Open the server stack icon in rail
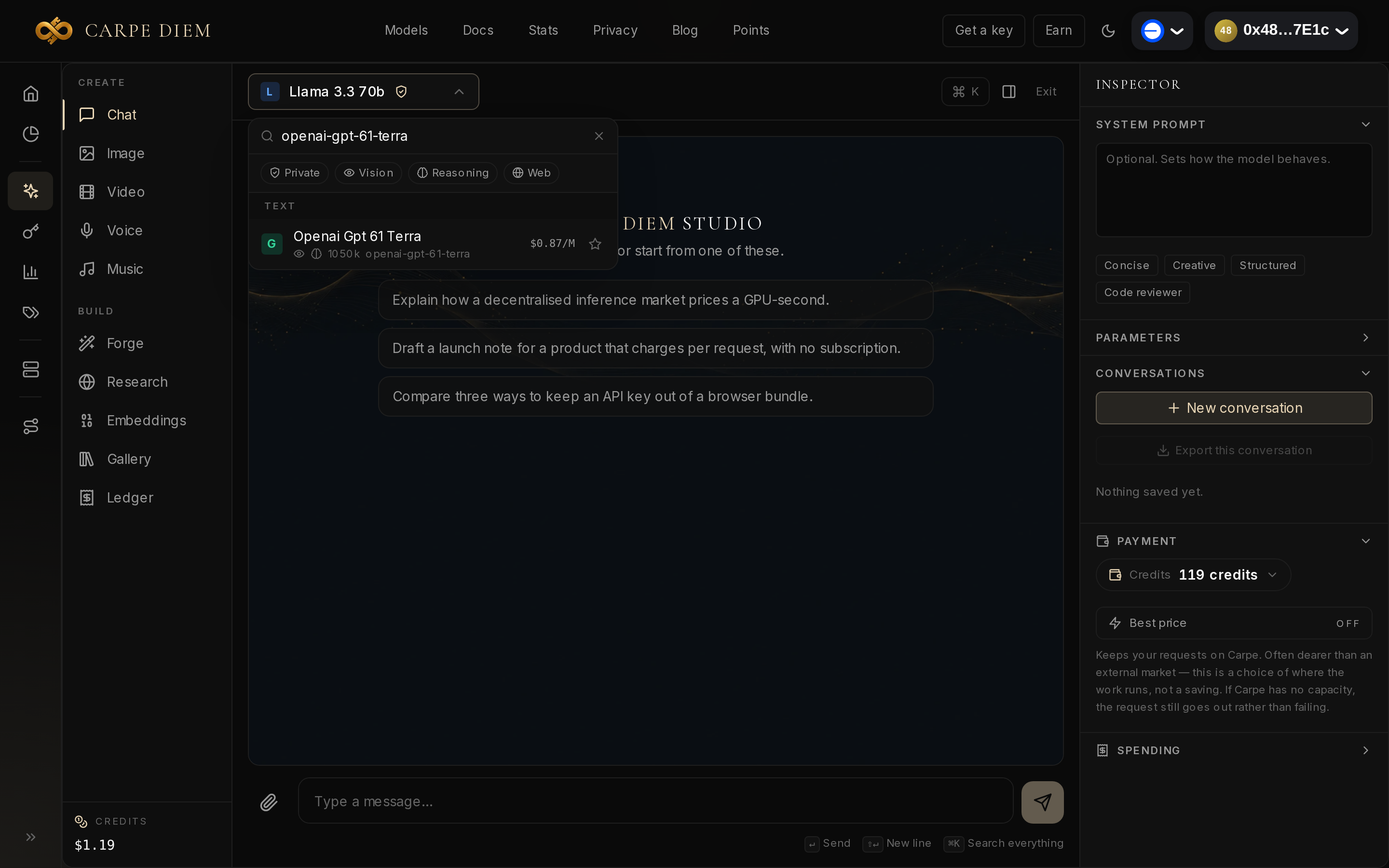 (x=30, y=369)
